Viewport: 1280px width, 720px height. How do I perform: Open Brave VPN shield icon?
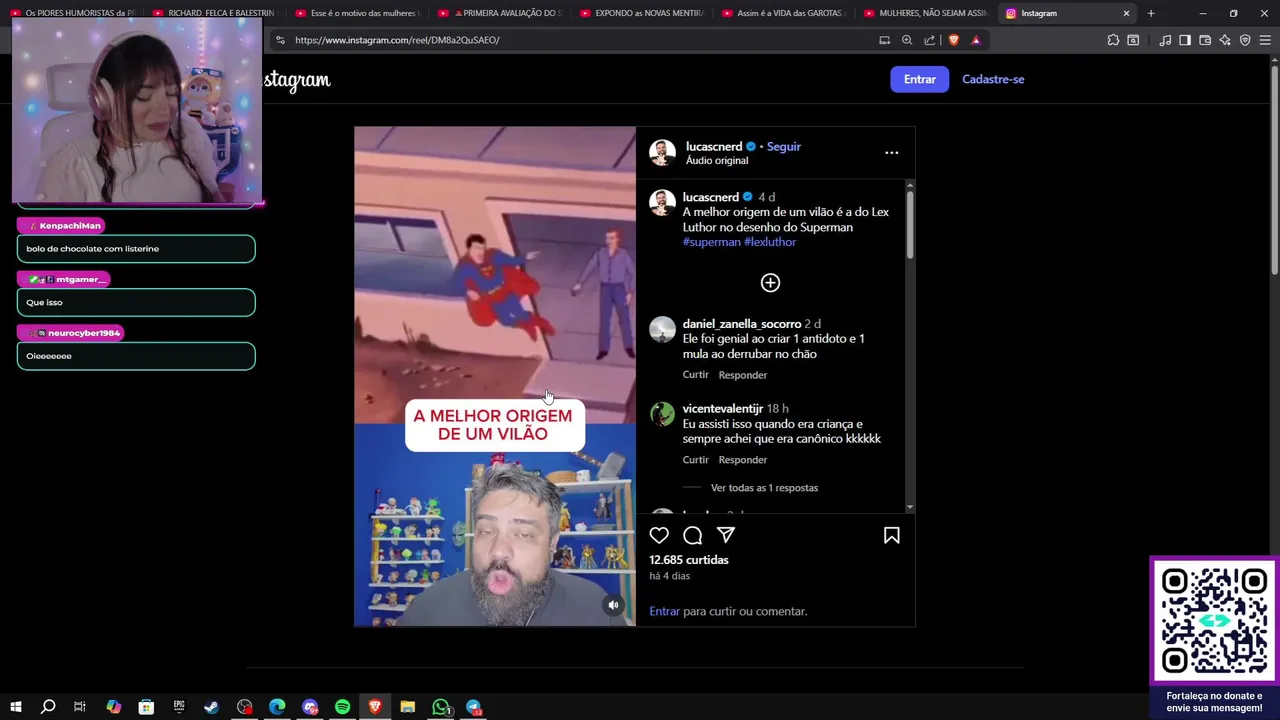tap(1245, 40)
